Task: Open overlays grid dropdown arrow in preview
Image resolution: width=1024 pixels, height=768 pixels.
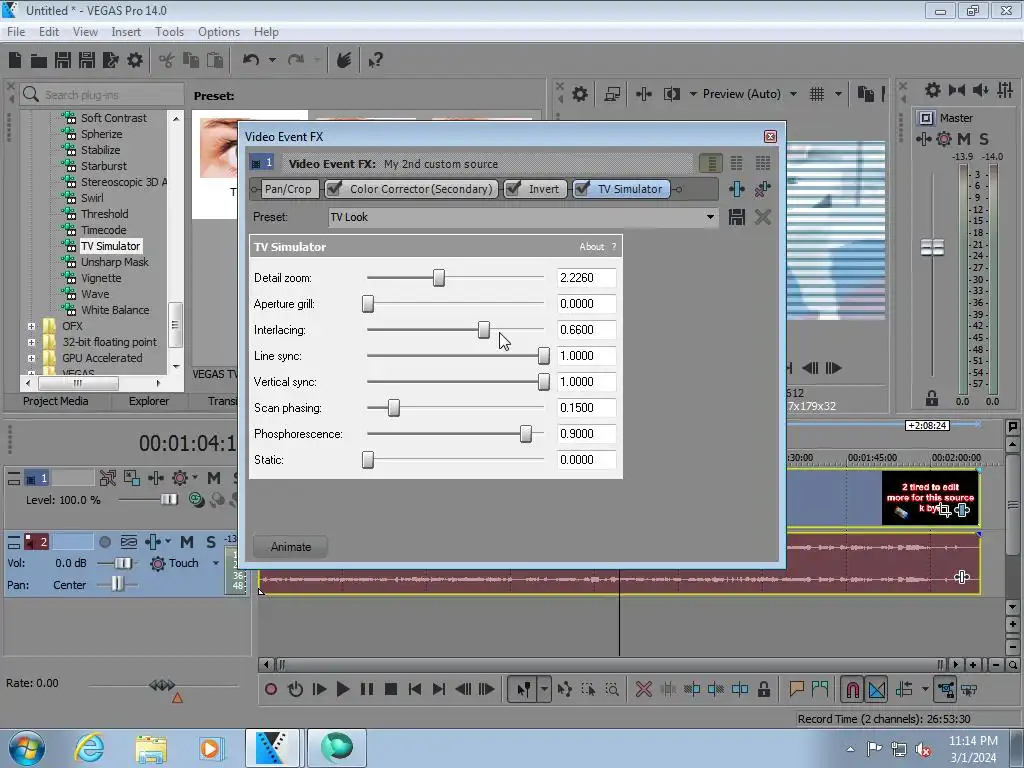Action: click(x=838, y=94)
